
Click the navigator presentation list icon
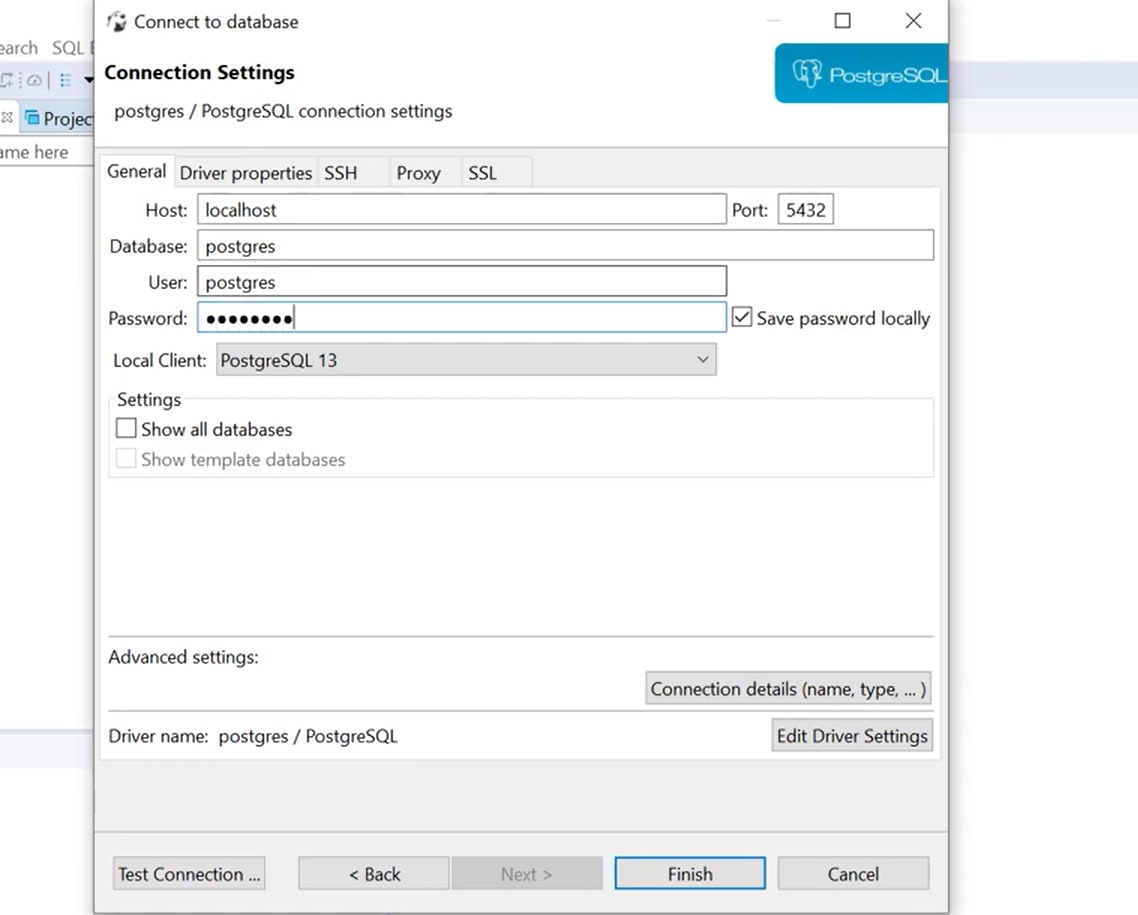(63, 80)
